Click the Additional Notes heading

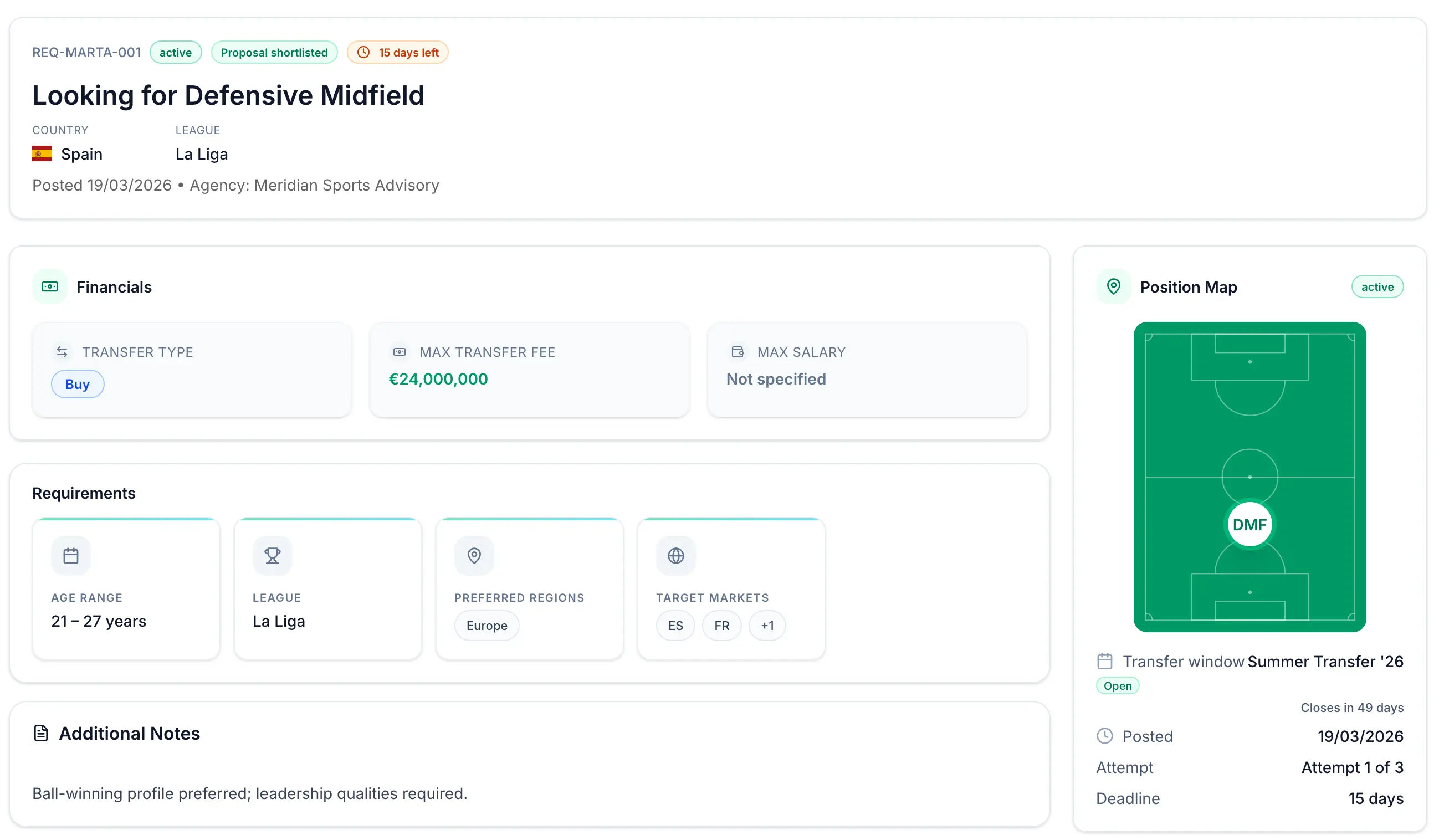(x=130, y=733)
